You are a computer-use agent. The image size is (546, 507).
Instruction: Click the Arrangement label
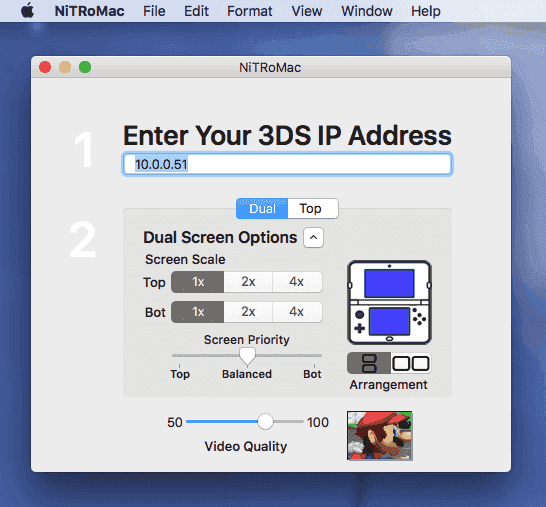coord(389,385)
